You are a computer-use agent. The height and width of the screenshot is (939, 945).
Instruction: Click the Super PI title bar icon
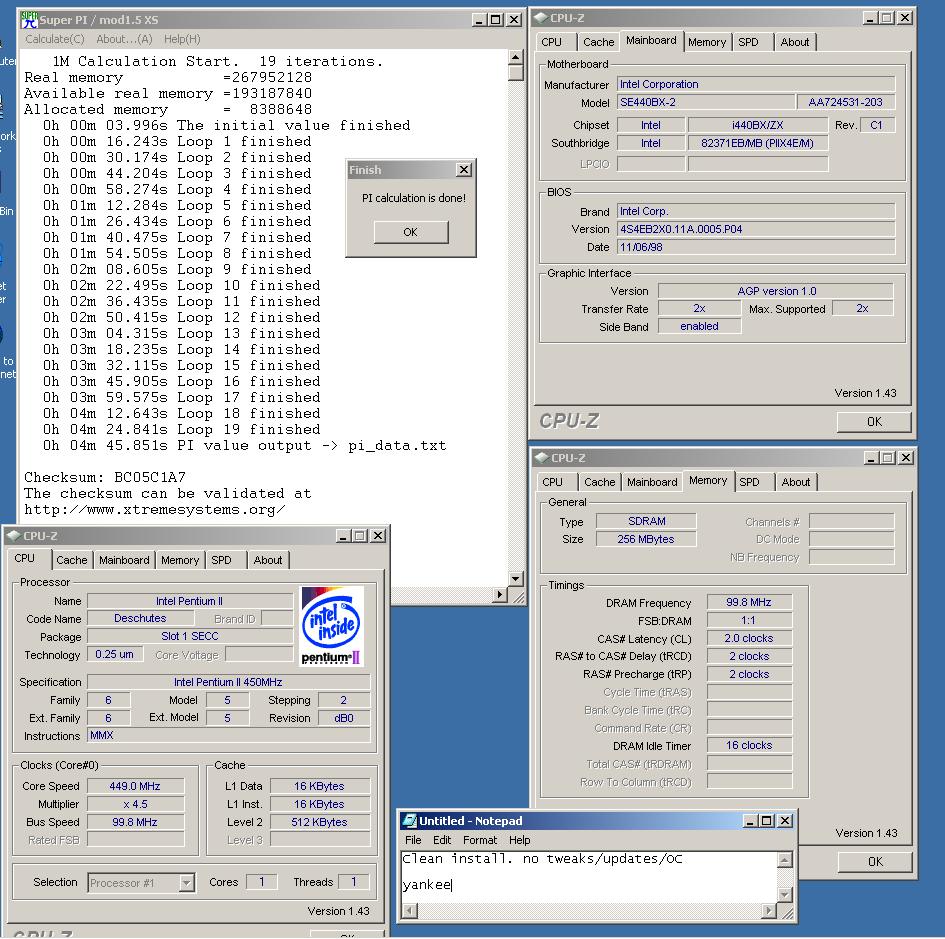[x=29, y=20]
